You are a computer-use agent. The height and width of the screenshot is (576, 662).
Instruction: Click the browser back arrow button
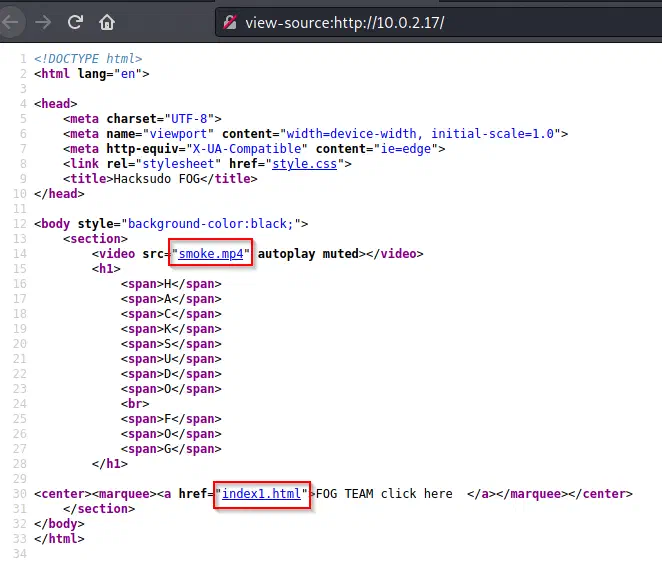9,22
